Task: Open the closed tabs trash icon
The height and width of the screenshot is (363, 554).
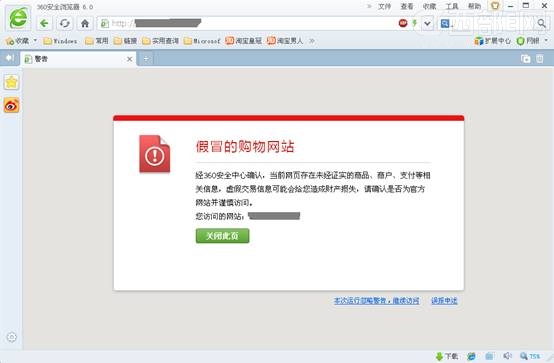Action: tap(540, 59)
